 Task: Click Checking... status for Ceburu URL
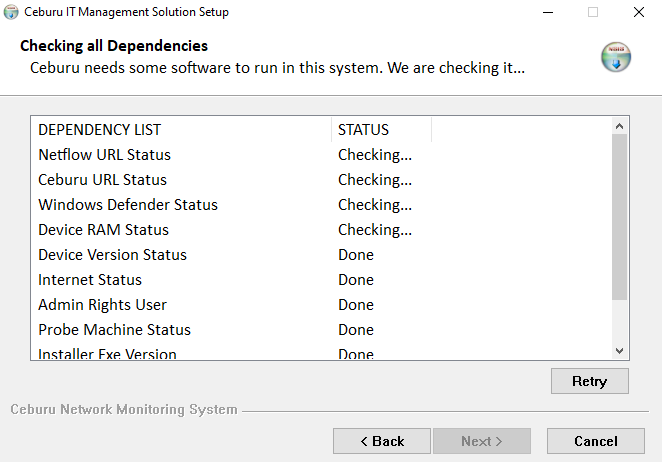coord(374,180)
